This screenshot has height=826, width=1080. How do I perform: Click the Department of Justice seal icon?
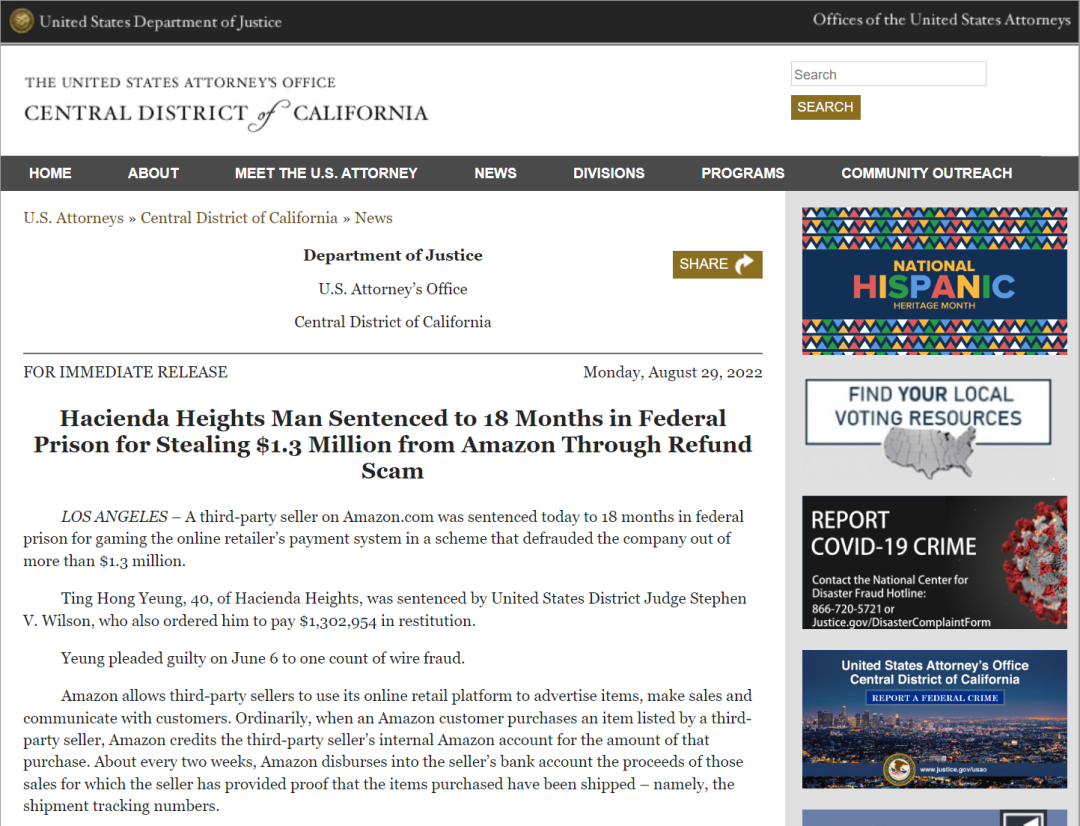click(x=21, y=21)
